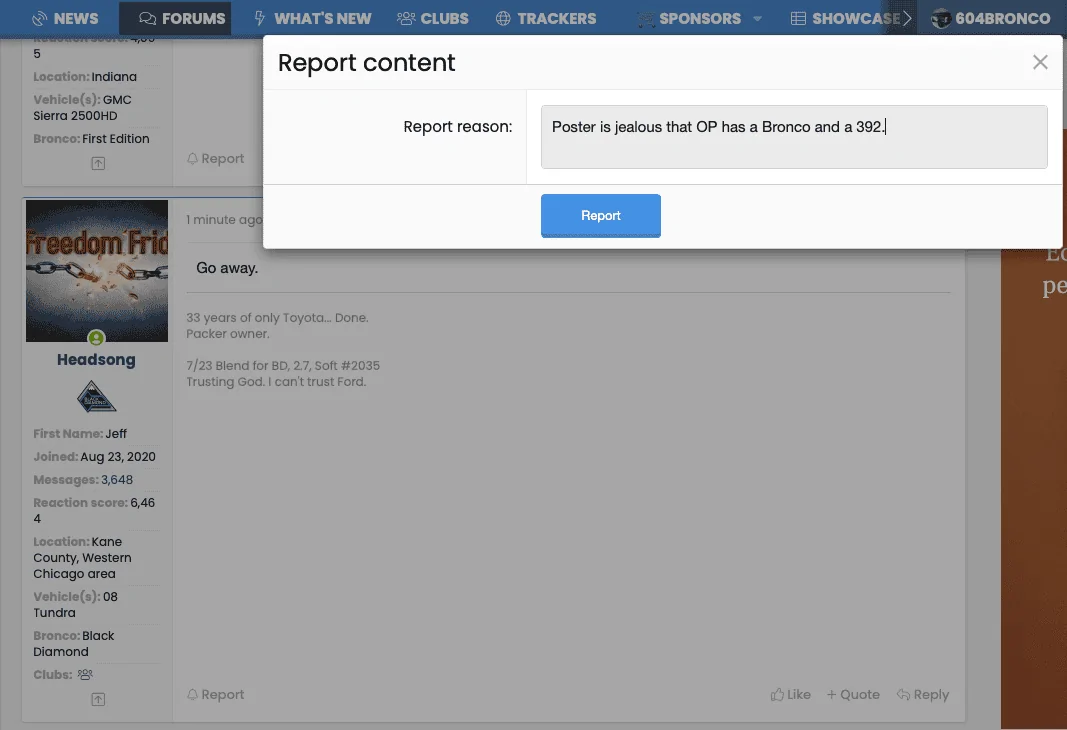1067x730 pixels.
Task: View Headsong's Freedom Friday avatar image
Action: [97, 271]
